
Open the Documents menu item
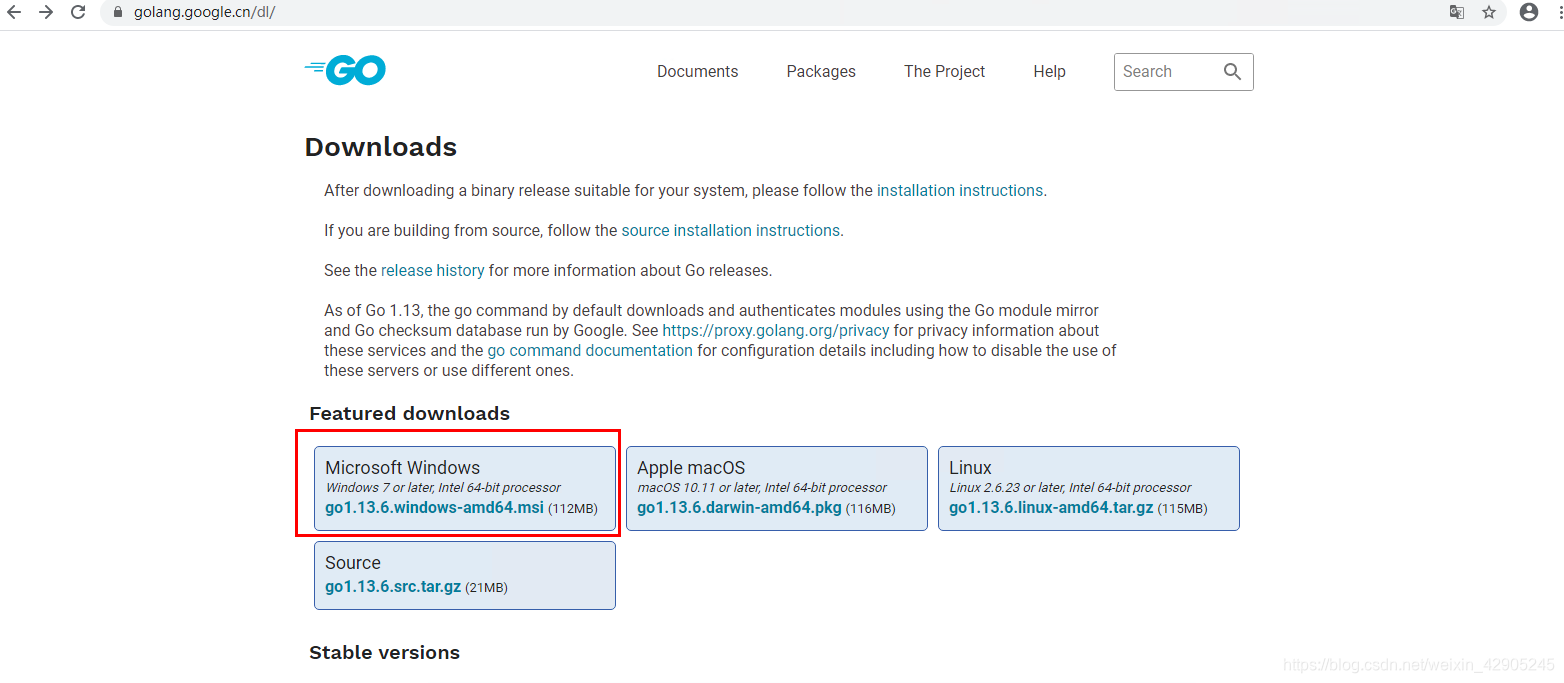click(697, 71)
